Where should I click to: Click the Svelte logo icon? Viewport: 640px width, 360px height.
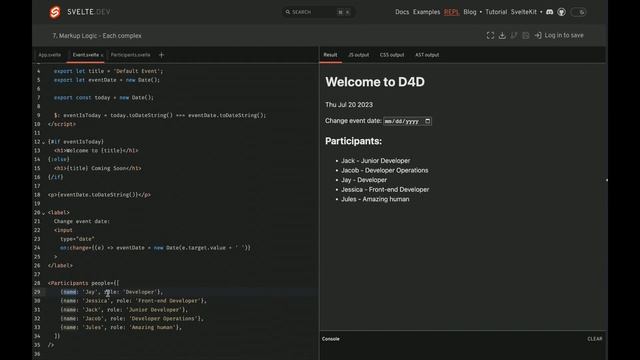click(x=55, y=12)
